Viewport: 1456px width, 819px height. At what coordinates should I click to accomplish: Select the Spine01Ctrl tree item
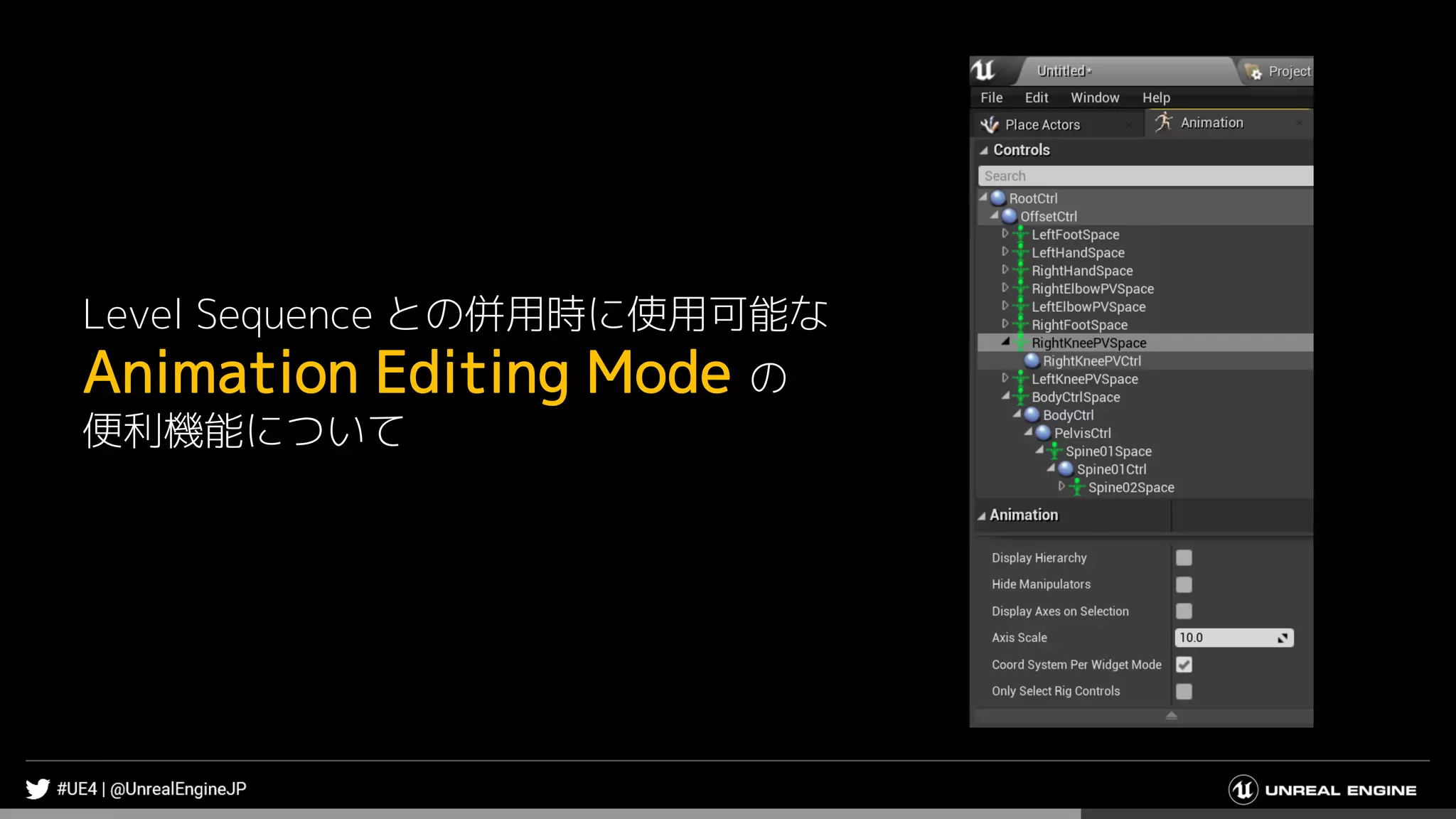coord(1111,469)
